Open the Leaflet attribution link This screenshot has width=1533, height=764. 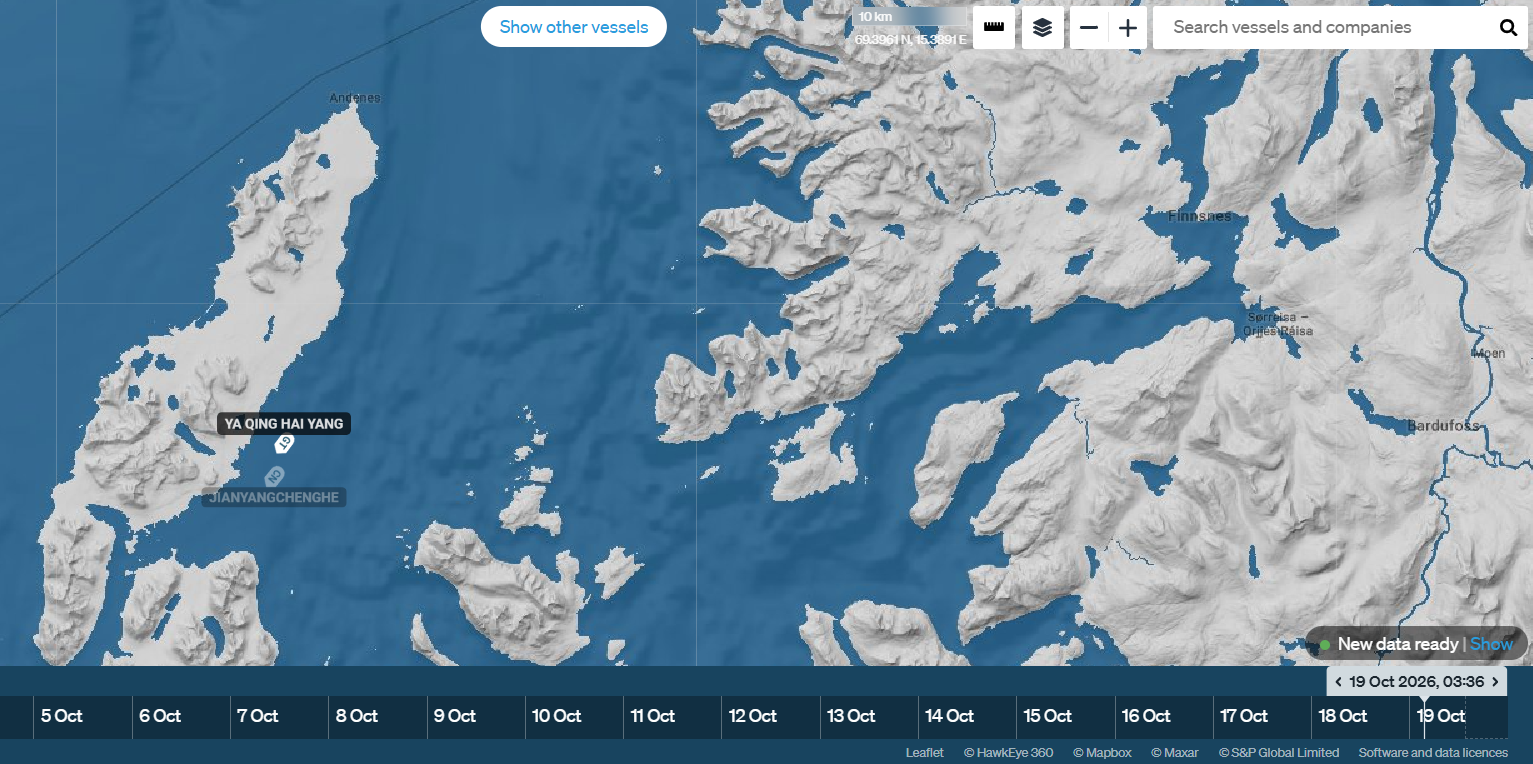coord(924,752)
